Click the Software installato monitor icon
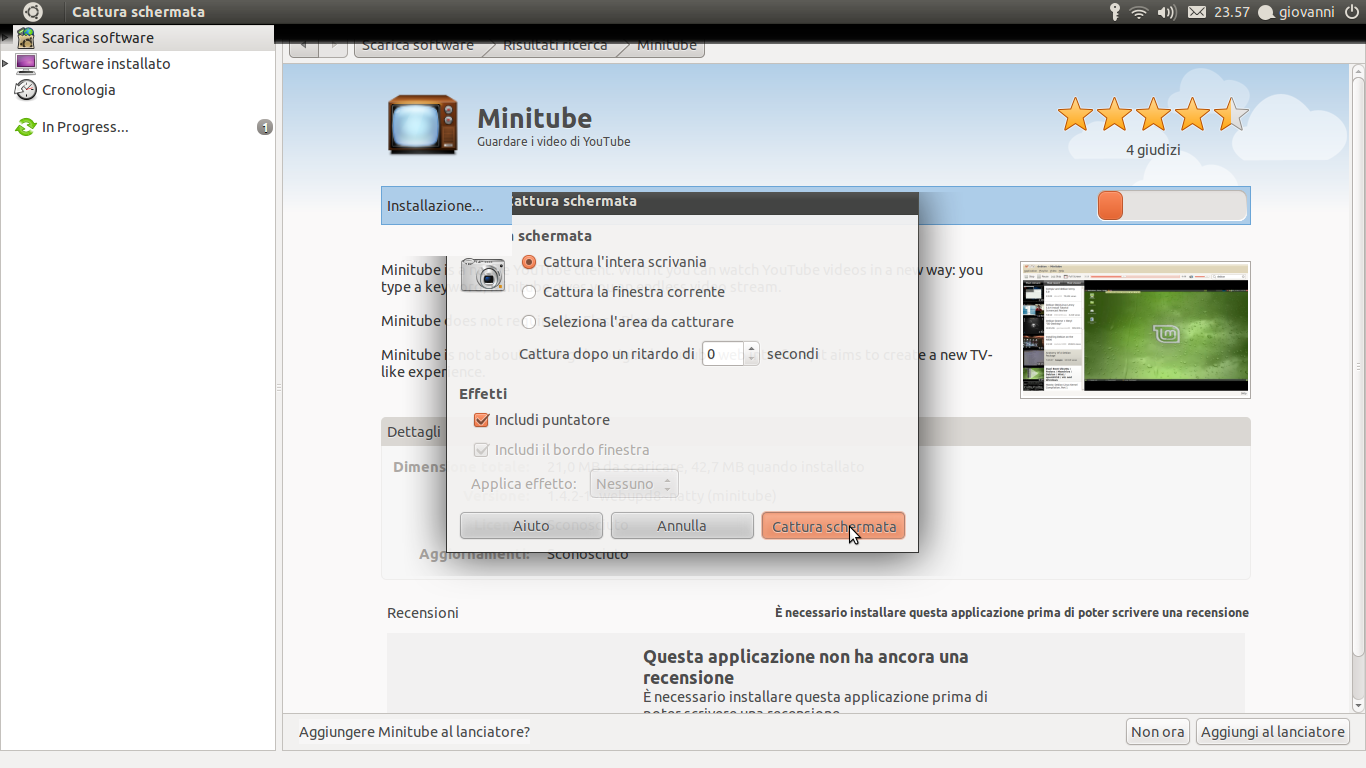The width and height of the screenshot is (1366, 768). 26,64
